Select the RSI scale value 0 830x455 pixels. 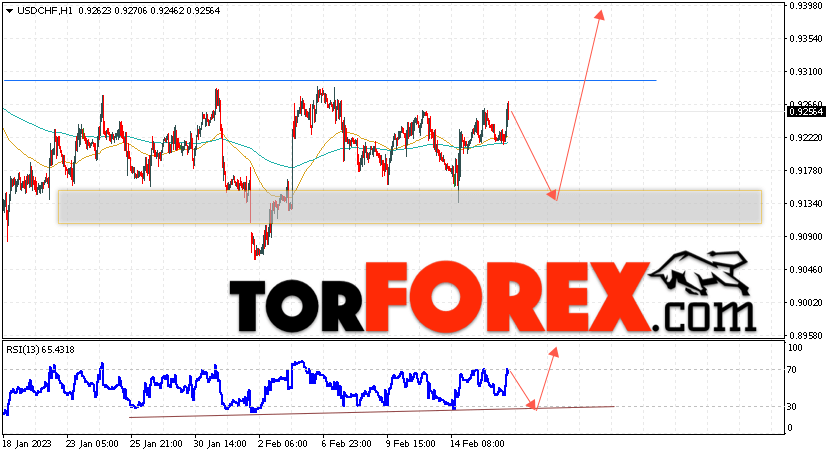[x=790, y=427]
